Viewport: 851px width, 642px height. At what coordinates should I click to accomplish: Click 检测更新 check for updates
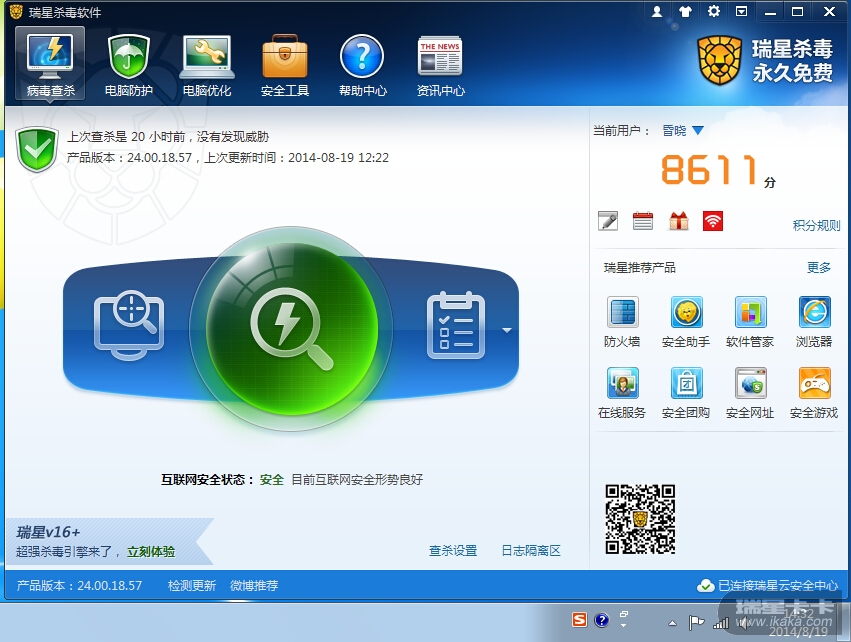pyautogui.click(x=192, y=586)
